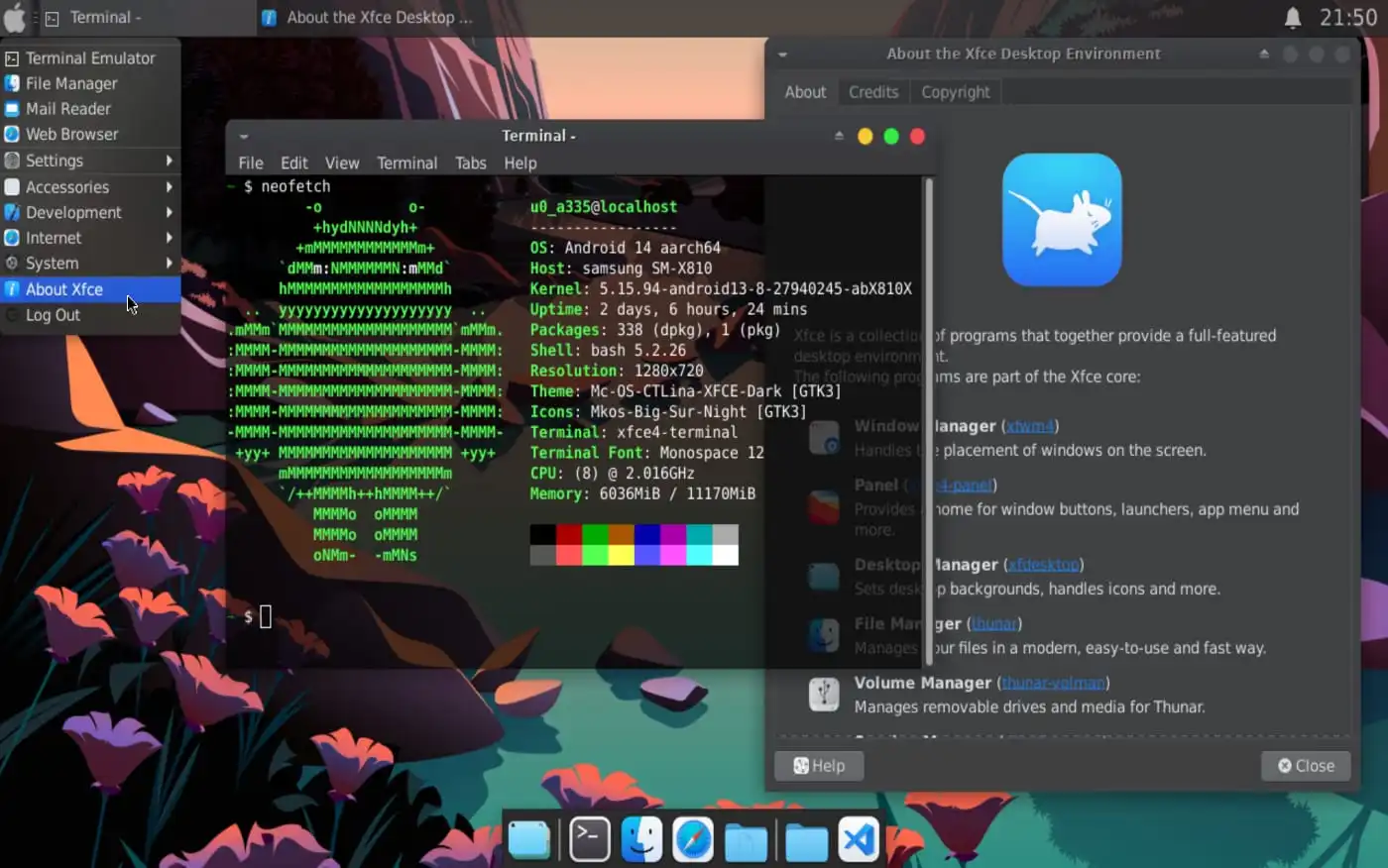
Task: Open the Terminal menu in the menubar
Action: coord(406,163)
